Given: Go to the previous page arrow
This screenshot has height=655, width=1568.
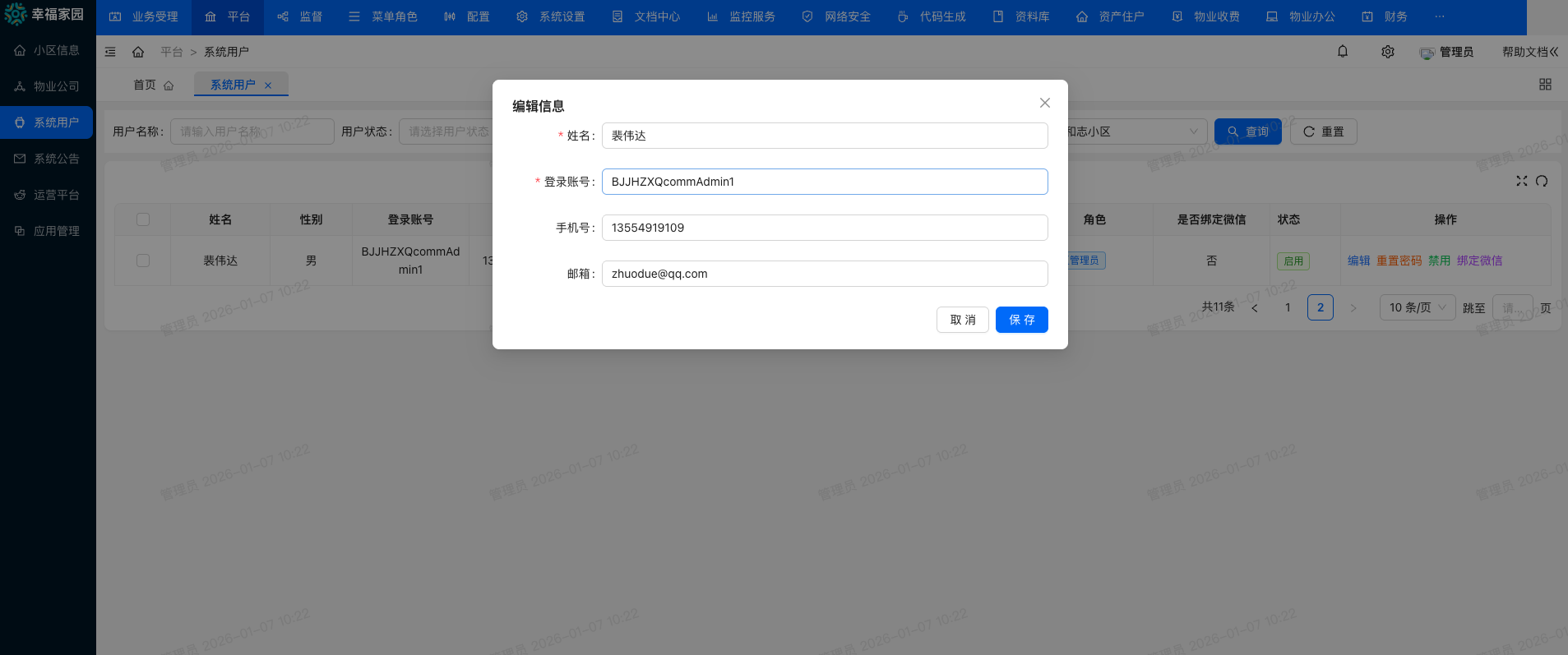Looking at the screenshot, I should tap(1255, 308).
